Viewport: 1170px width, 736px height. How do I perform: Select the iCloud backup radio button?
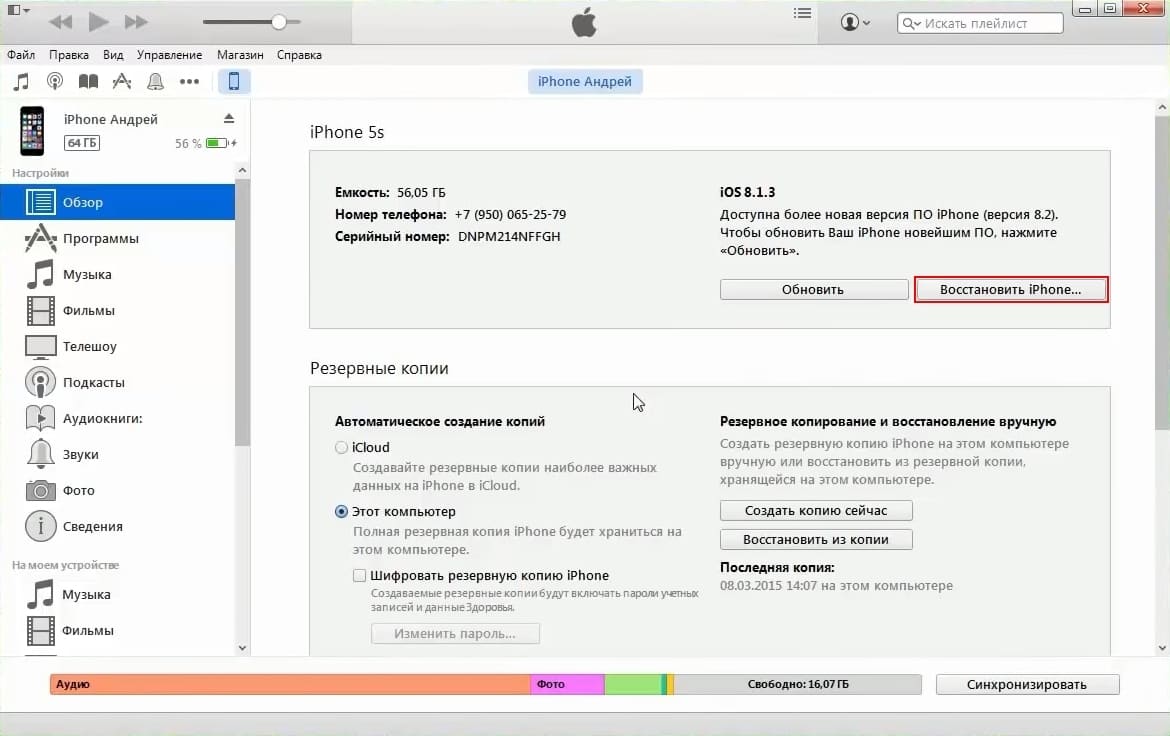(341, 447)
